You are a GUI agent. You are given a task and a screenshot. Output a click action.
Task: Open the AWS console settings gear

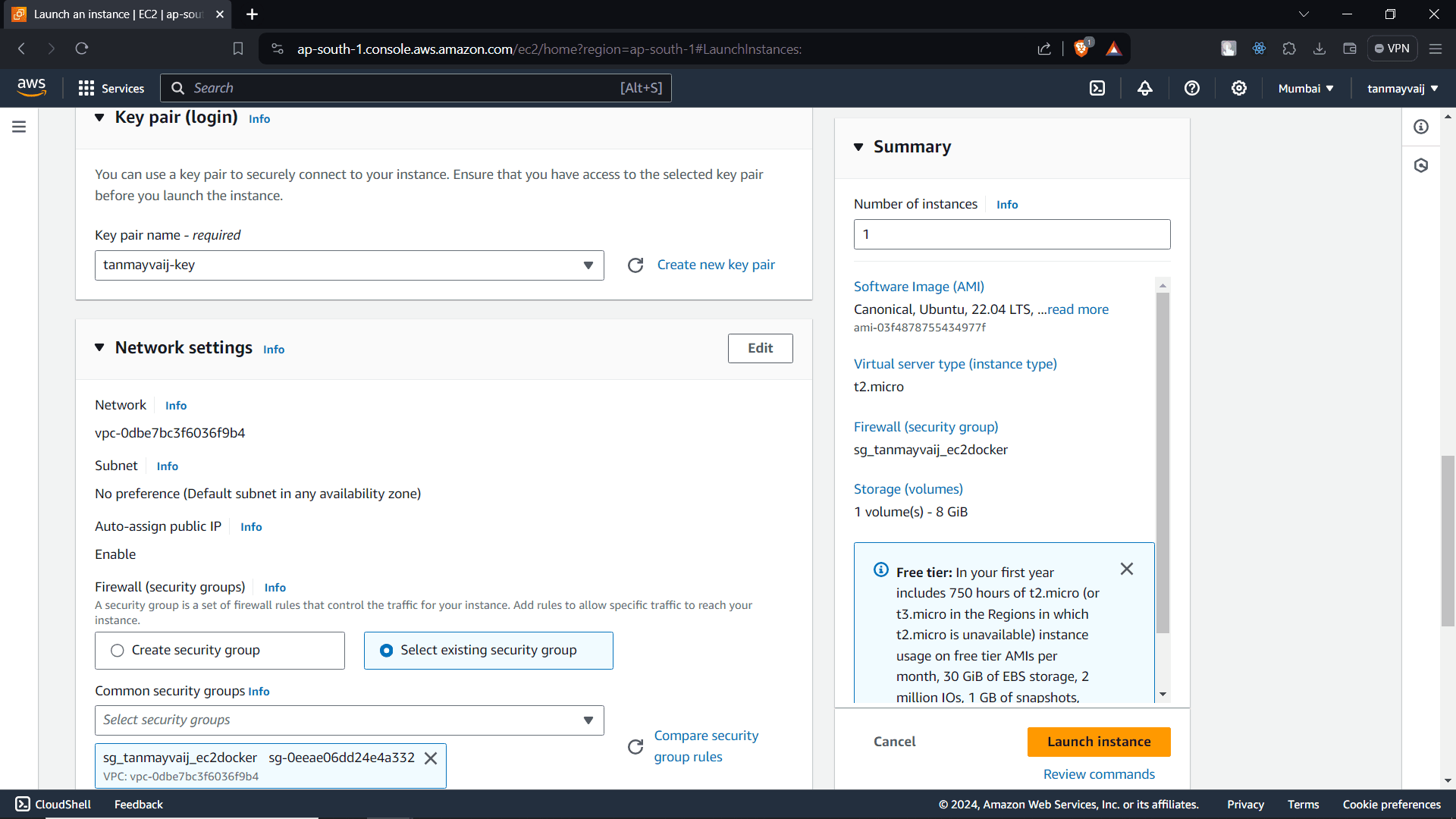[x=1238, y=89]
